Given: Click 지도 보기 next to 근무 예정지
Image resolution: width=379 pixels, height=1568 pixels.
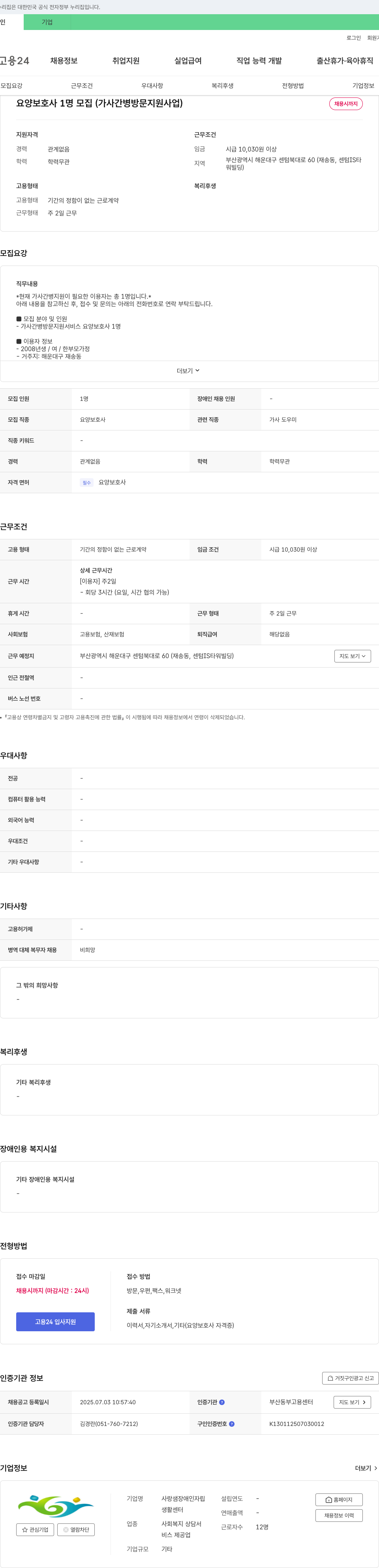Looking at the screenshot, I should (x=353, y=656).
